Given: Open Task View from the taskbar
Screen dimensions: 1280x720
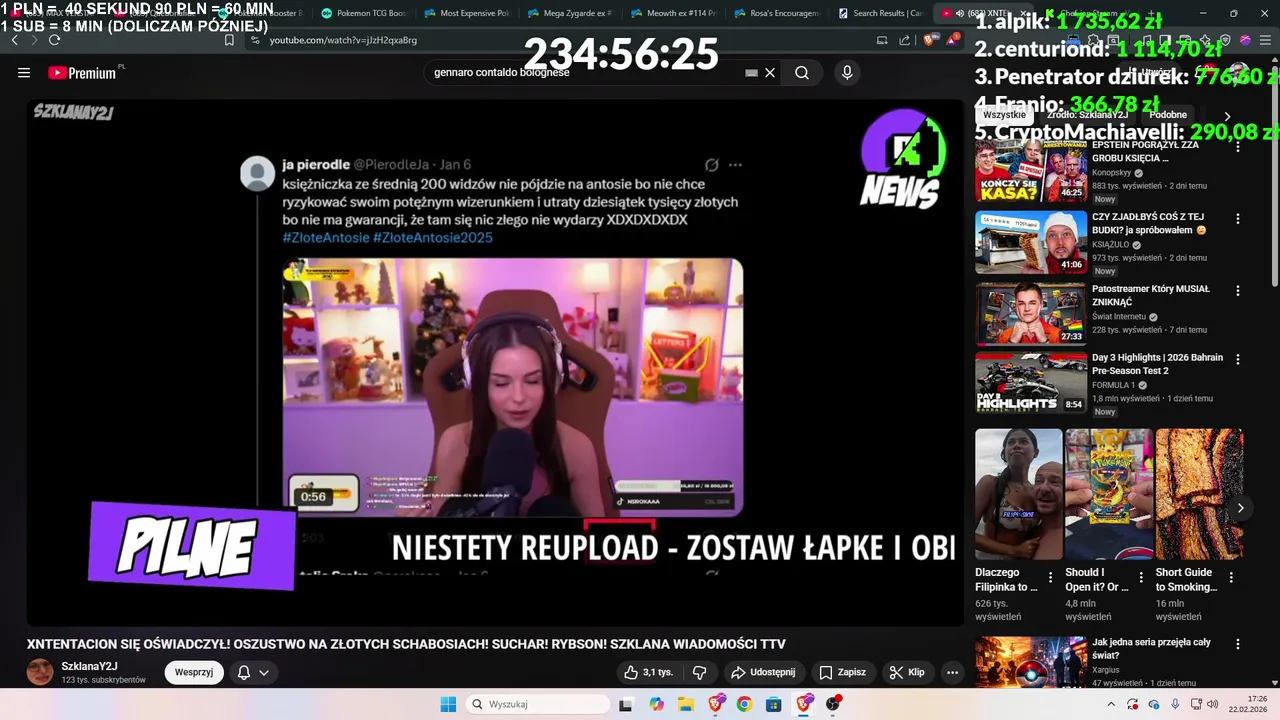Looking at the screenshot, I should pyautogui.click(x=626, y=704).
